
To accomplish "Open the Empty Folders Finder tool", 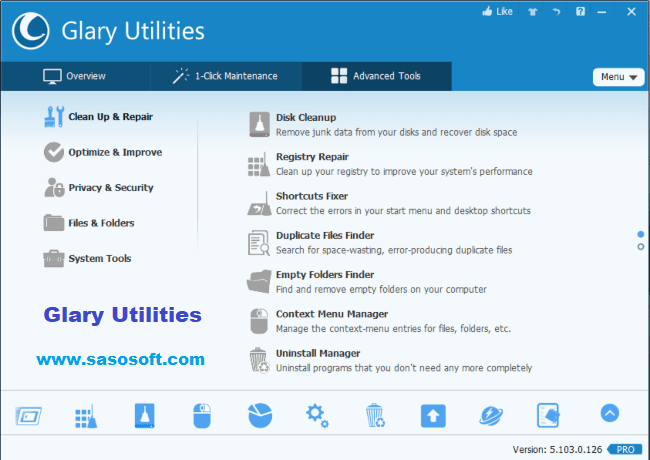I will click(x=368, y=282).
